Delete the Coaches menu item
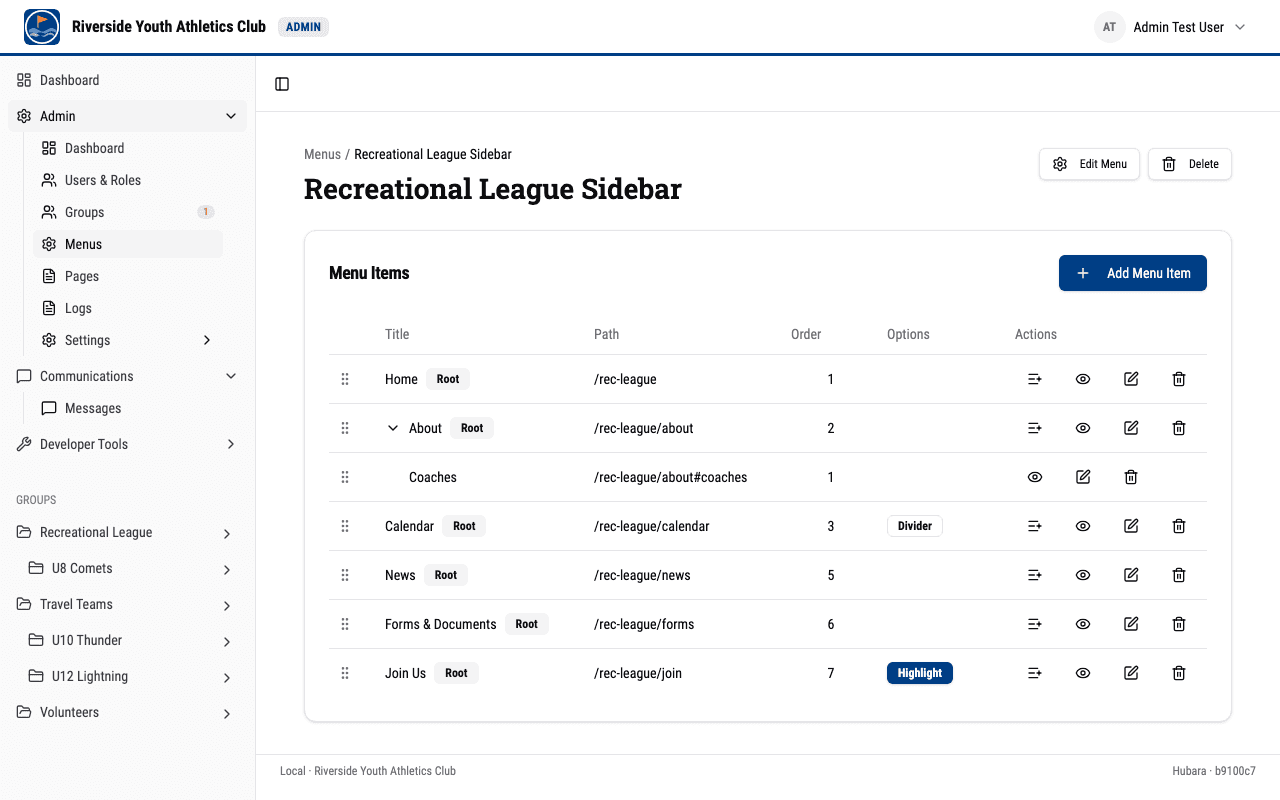The image size is (1280, 800). [x=1131, y=477]
